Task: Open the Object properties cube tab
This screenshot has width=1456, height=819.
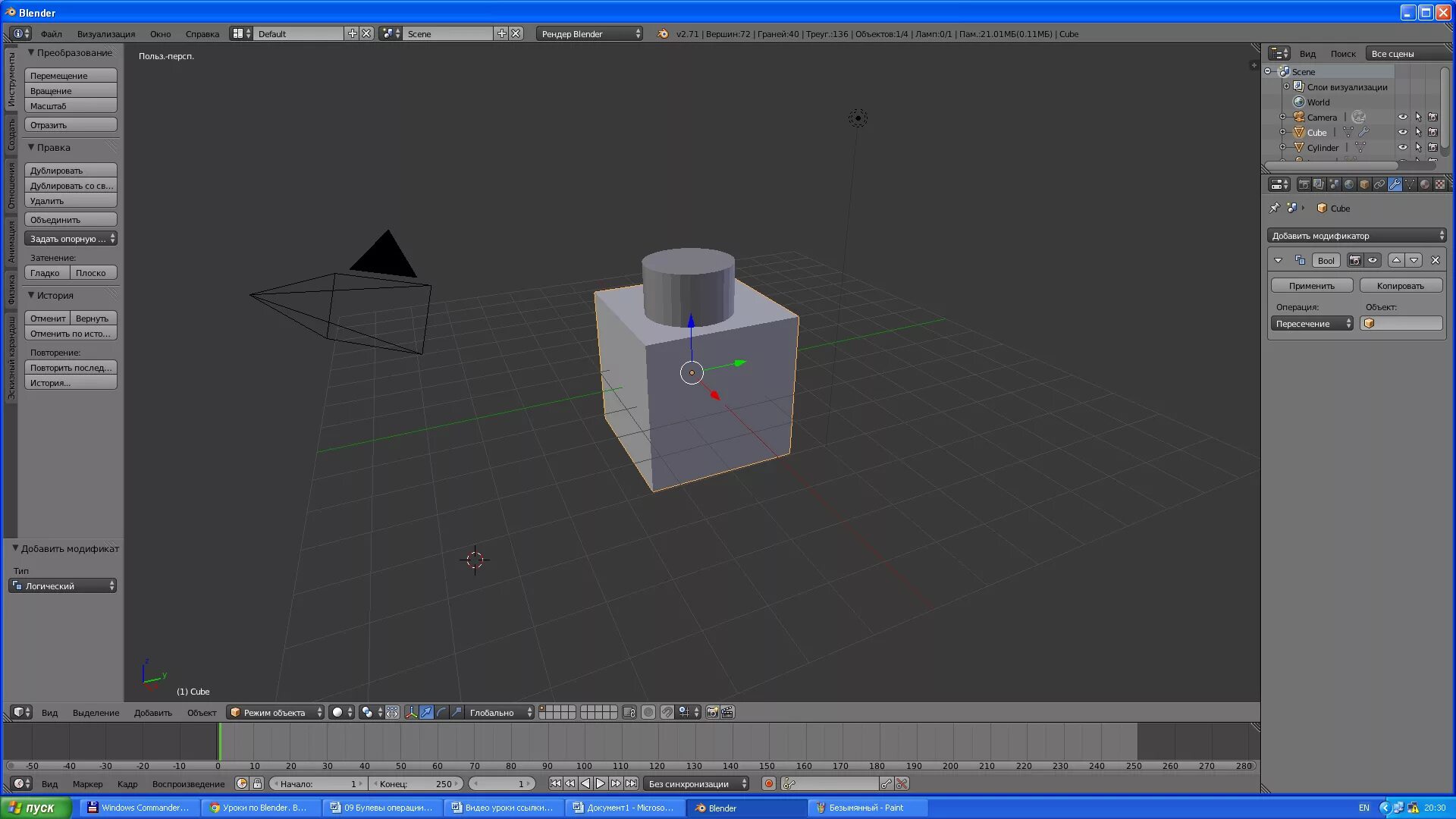Action: click(1364, 184)
